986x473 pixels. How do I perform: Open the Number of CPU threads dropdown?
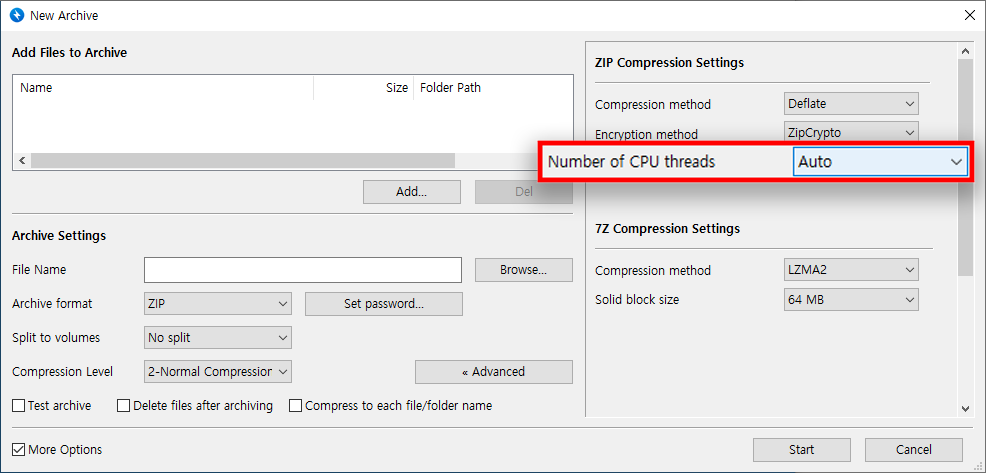pos(881,162)
